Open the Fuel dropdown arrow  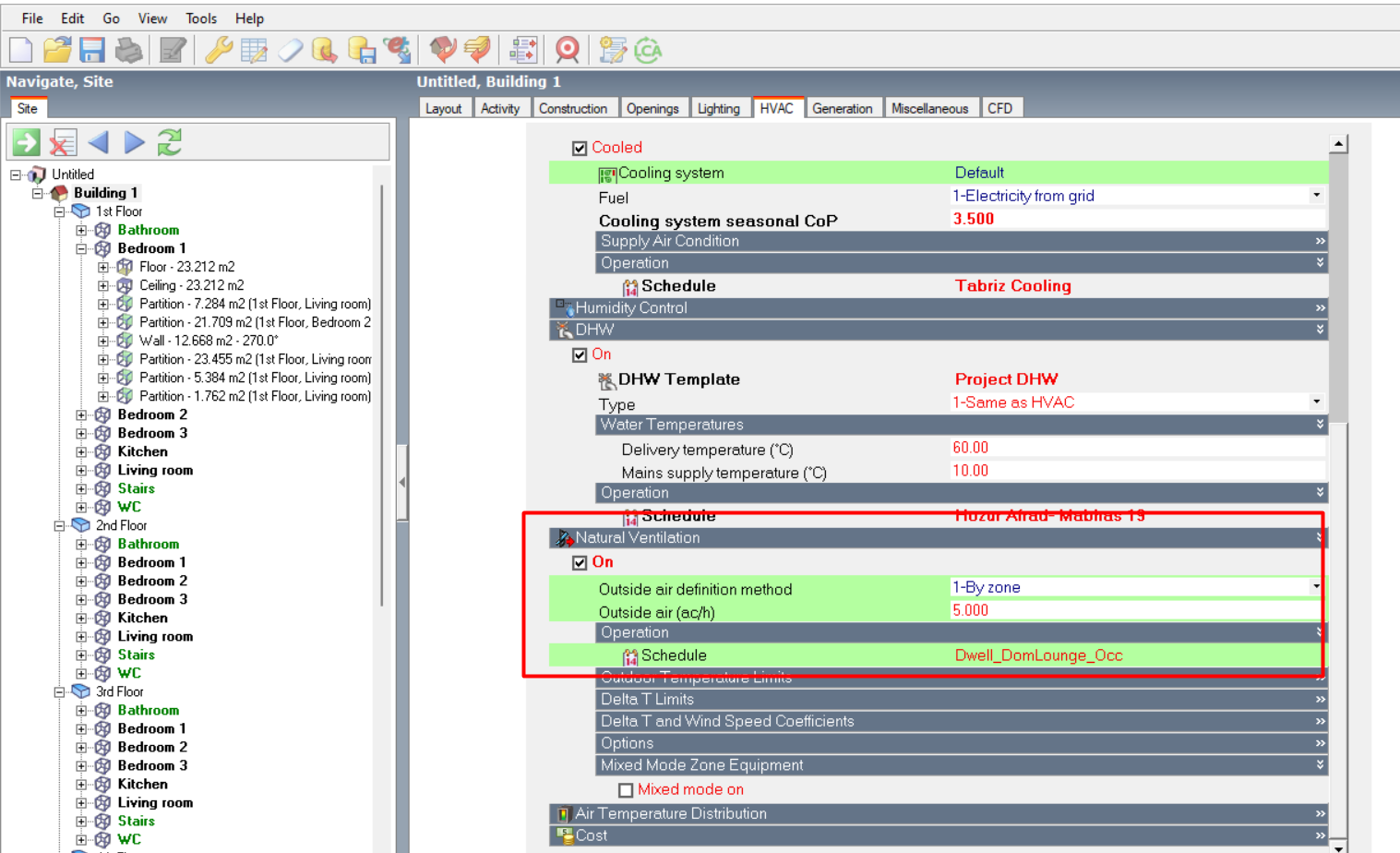click(1316, 196)
